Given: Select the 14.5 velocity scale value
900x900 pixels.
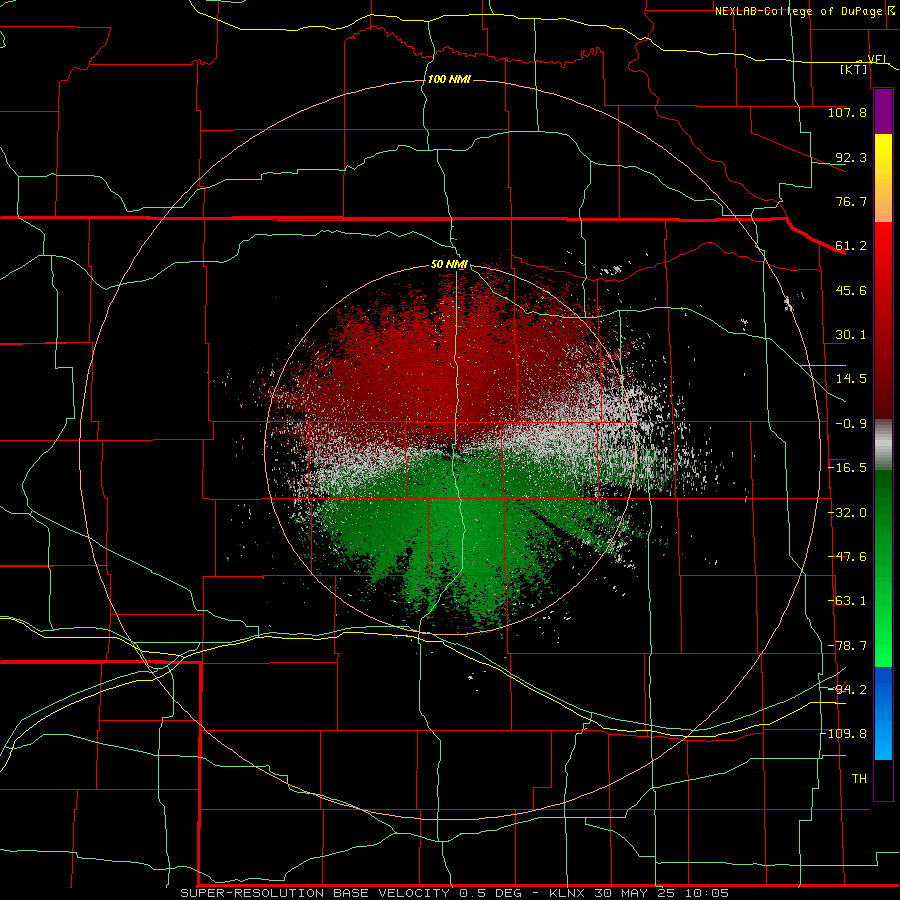Looking at the screenshot, I should (851, 379).
